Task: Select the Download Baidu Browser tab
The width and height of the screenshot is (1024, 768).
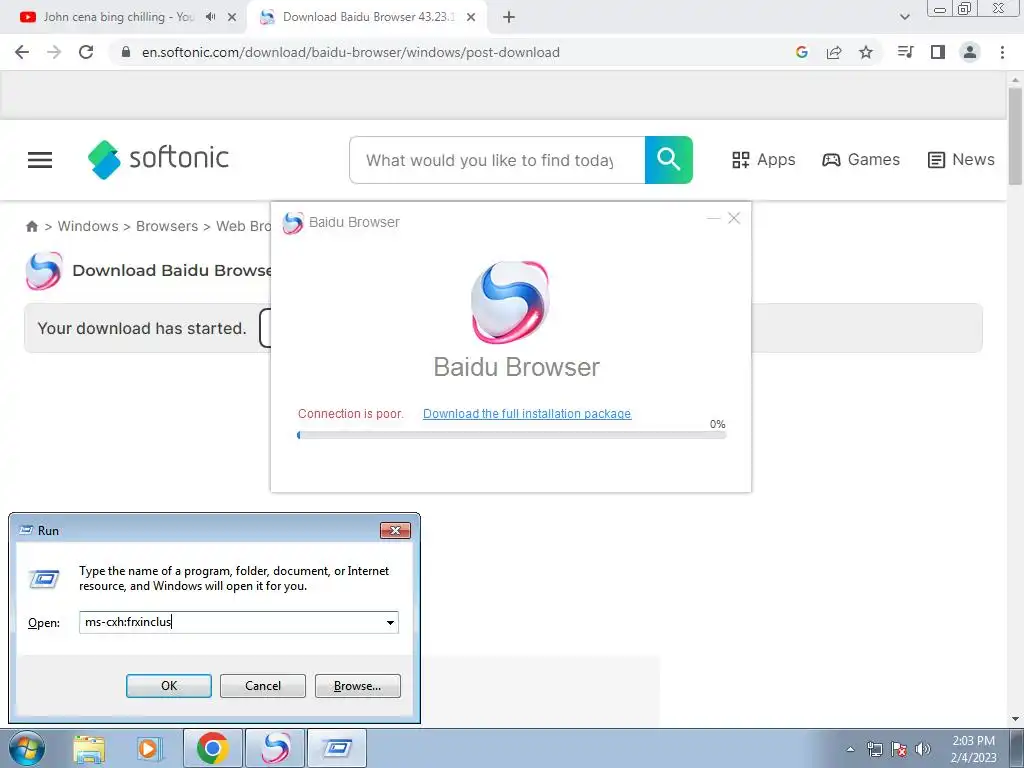Action: click(x=368, y=17)
